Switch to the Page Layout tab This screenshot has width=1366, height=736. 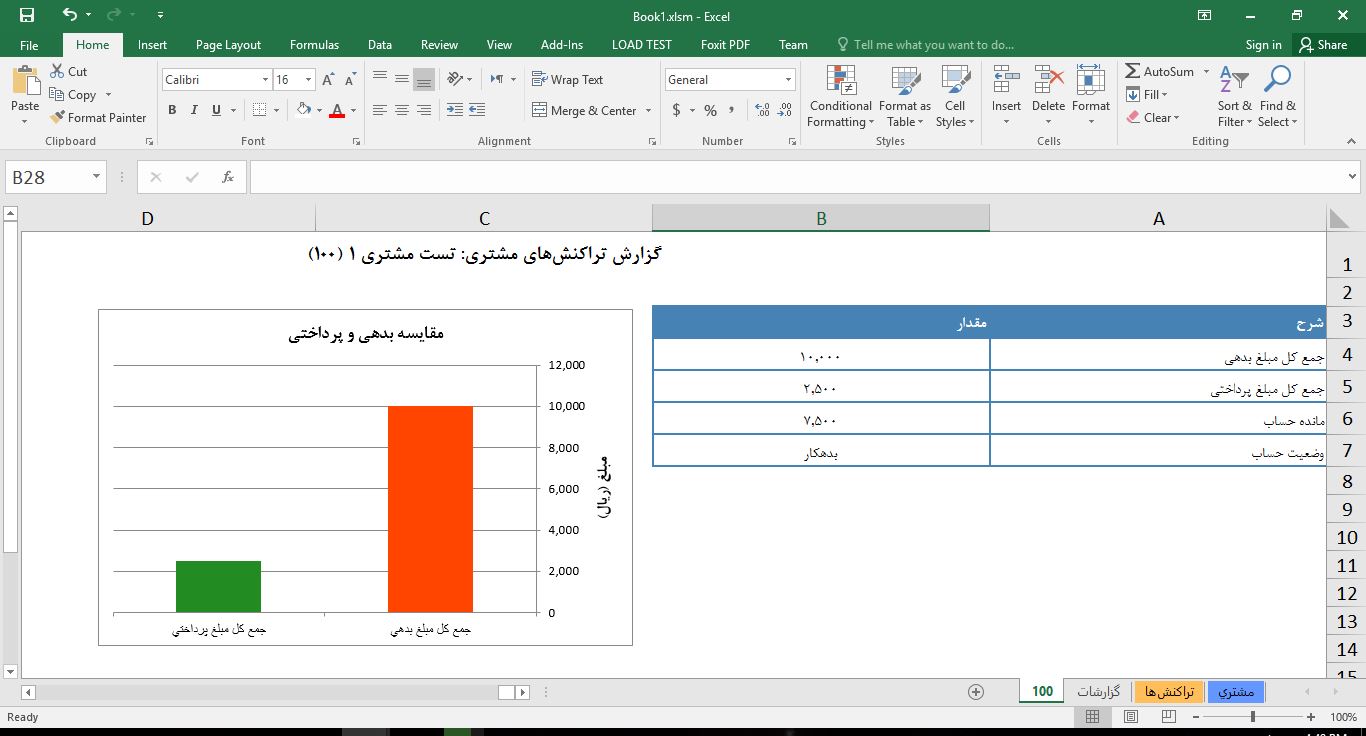pyautogui.click(x=228, y=45)
